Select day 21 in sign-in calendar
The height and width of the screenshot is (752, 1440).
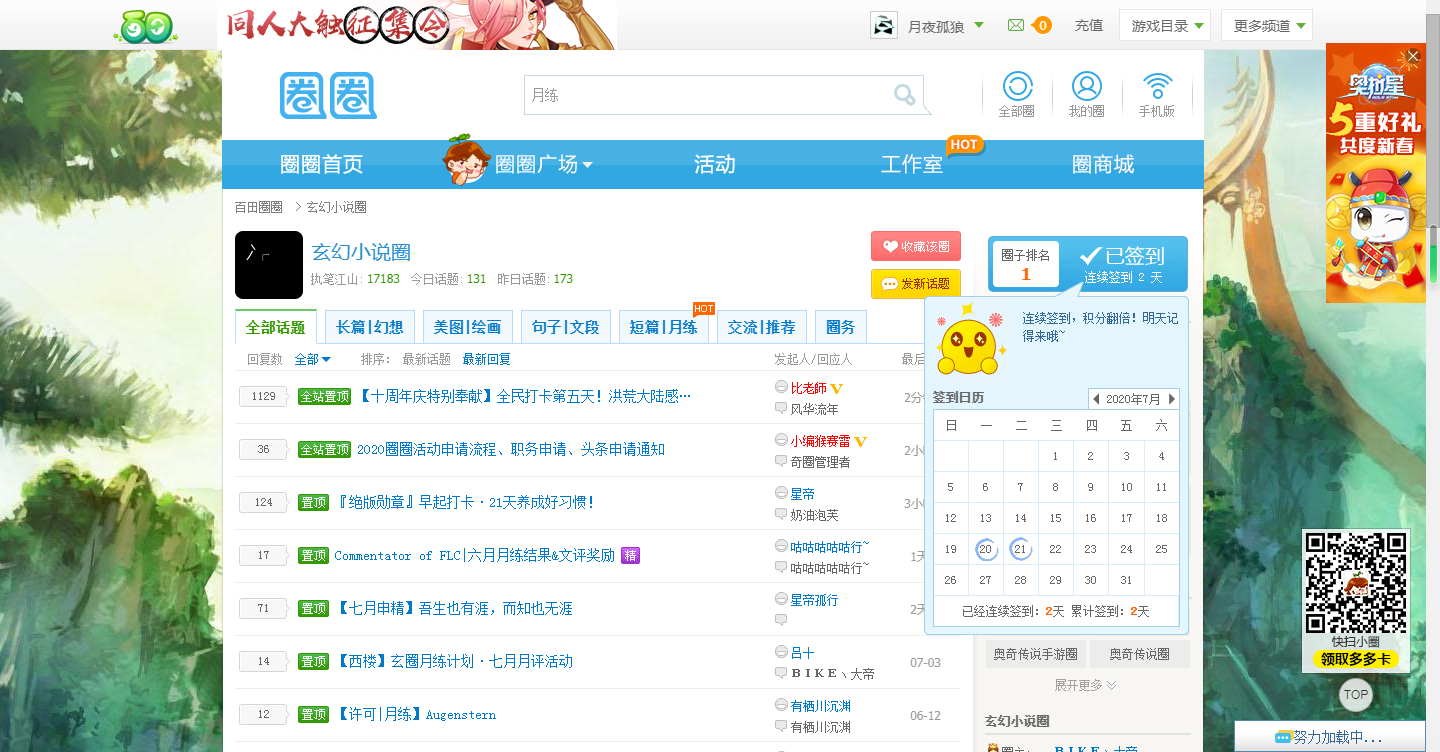click(x=1020, y=549)
